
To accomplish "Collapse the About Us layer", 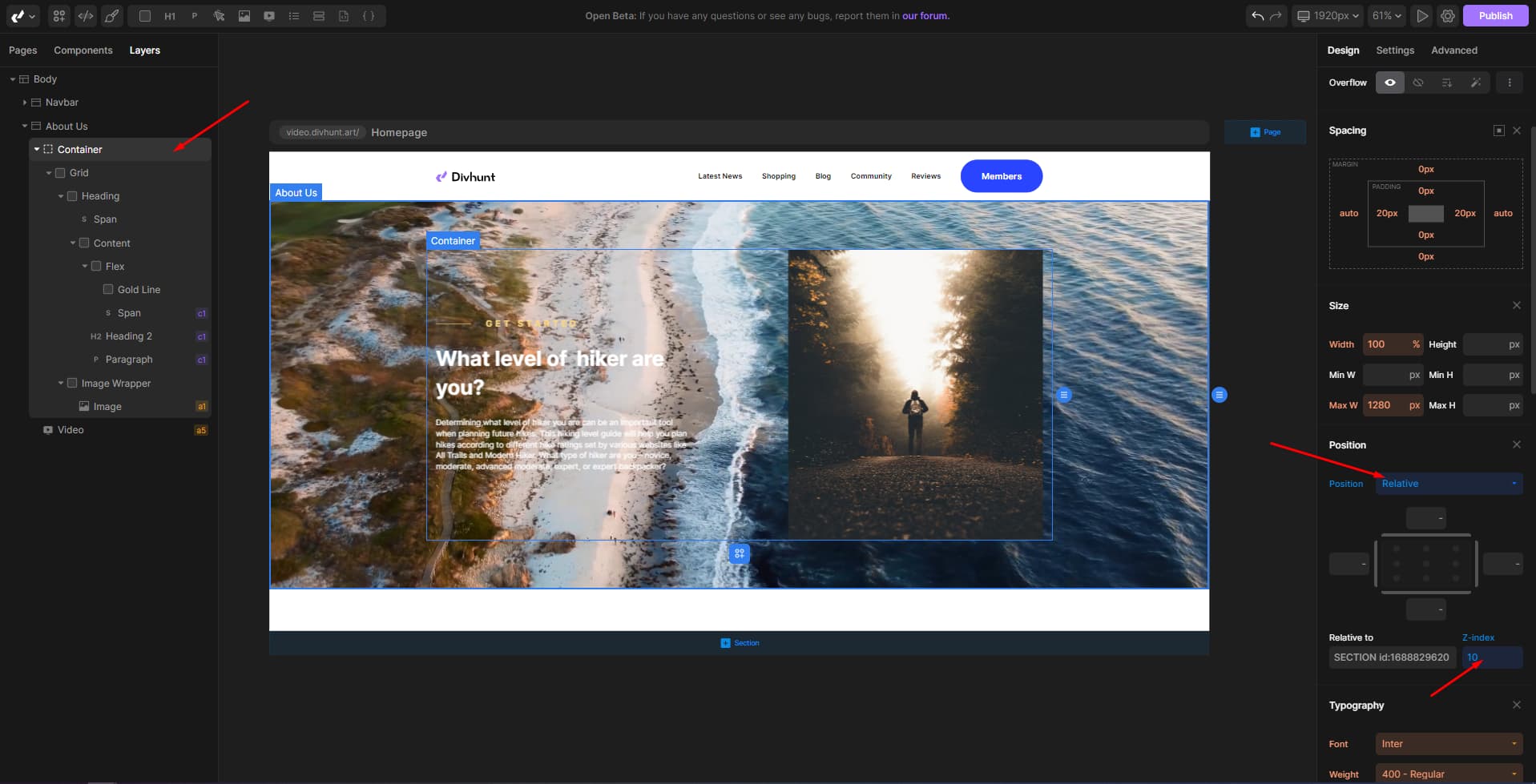I will [25, 127].
